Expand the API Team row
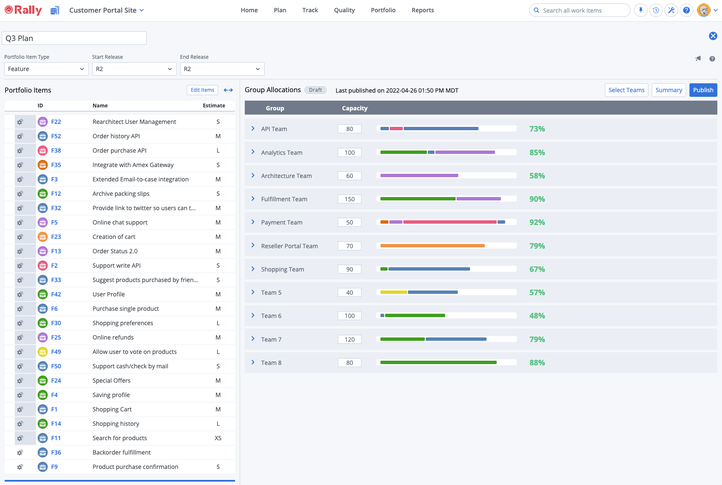Viewport: 722px width, 485px height. pyautogui.click(x=253, y=128)
